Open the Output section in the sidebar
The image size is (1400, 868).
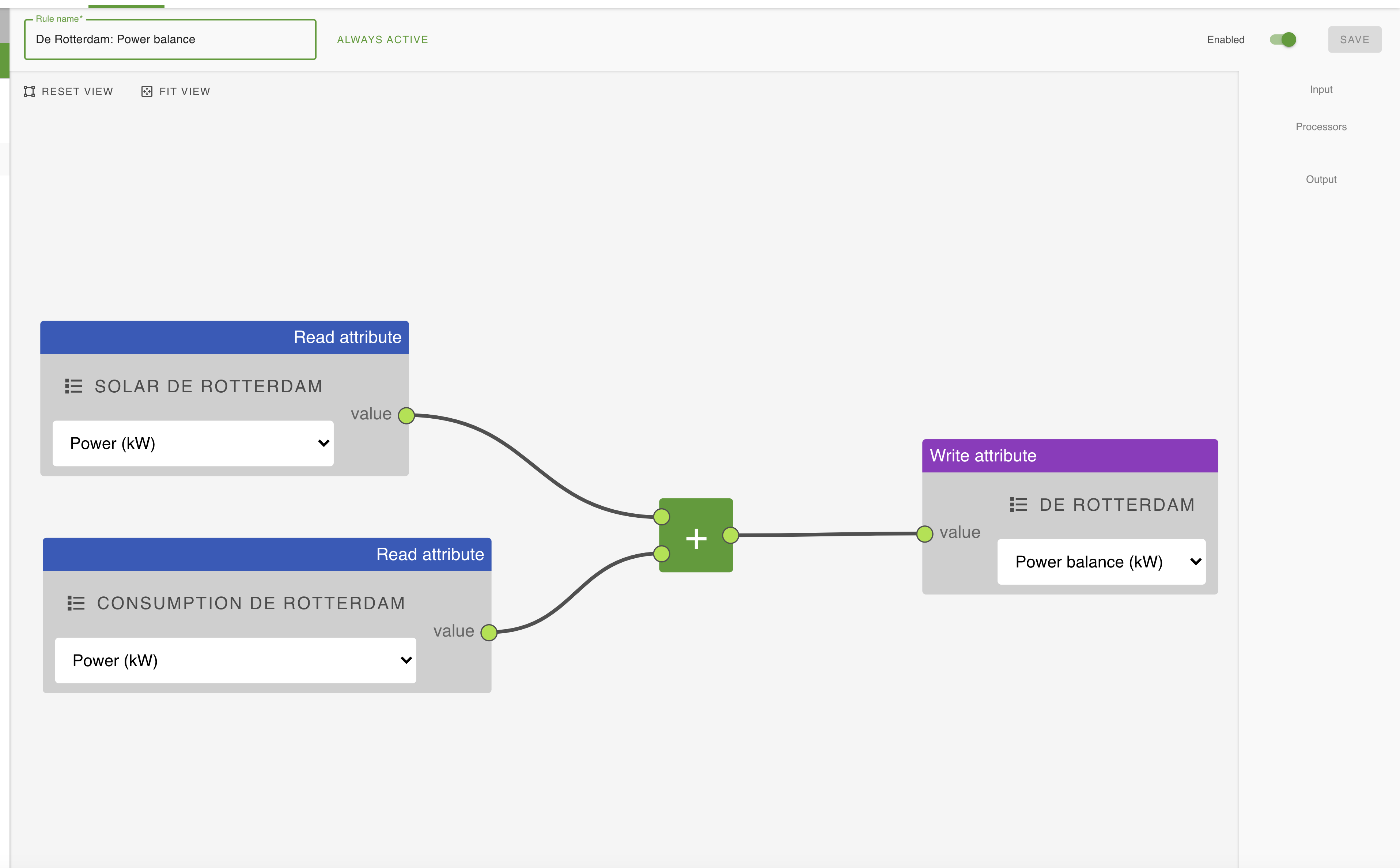(x=1321, y=179)
